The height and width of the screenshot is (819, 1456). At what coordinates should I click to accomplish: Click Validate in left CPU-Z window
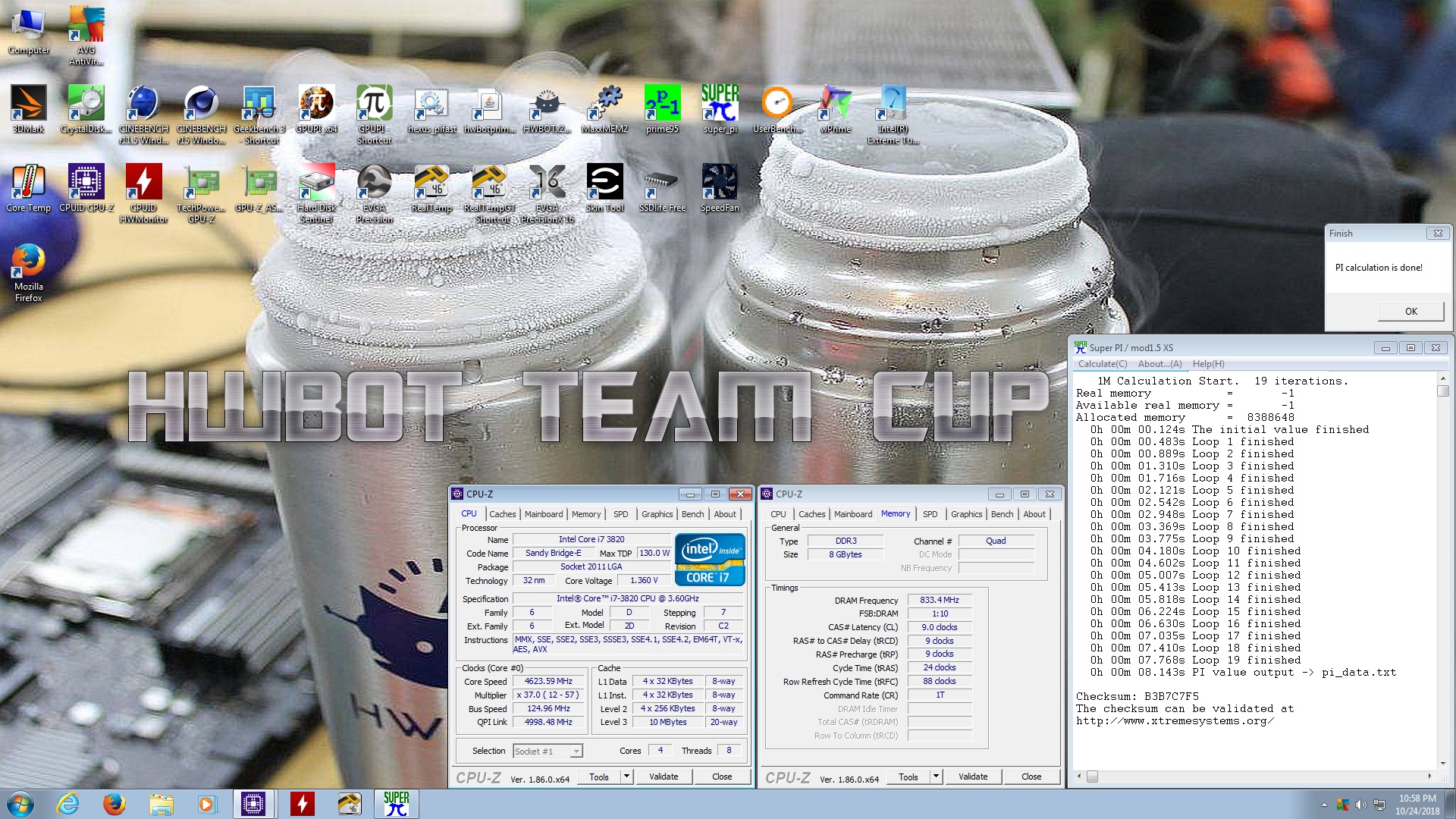664,777
